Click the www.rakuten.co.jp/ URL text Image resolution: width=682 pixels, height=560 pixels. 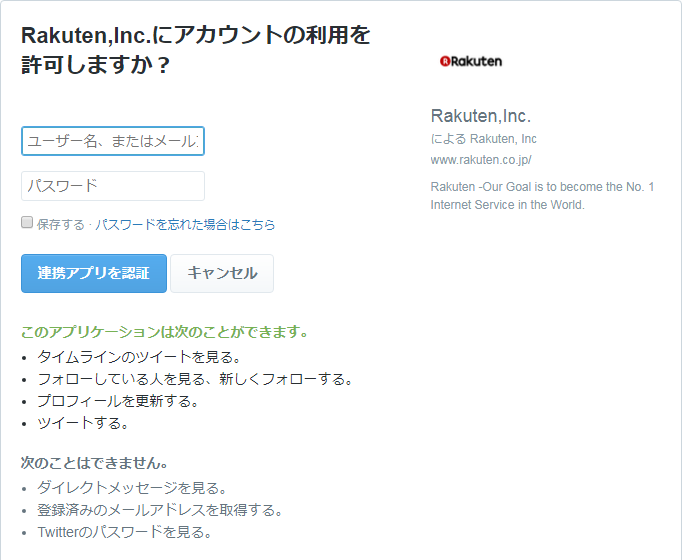(x=481, y=160)
